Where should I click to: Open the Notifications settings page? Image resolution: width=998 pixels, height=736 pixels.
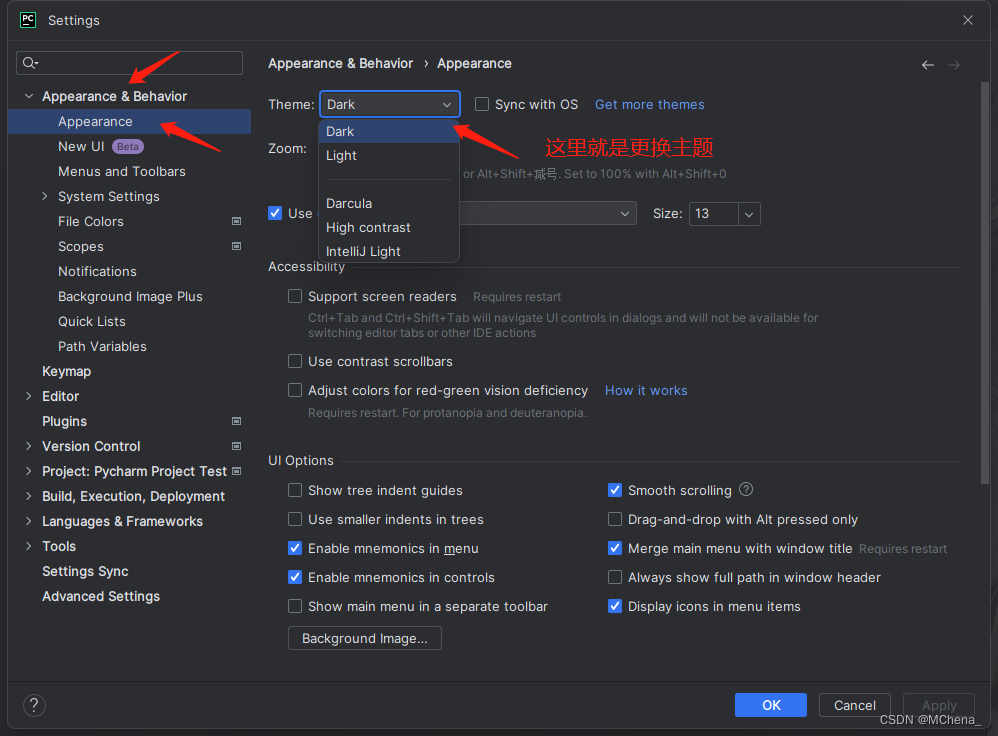[x=97, y=271]
